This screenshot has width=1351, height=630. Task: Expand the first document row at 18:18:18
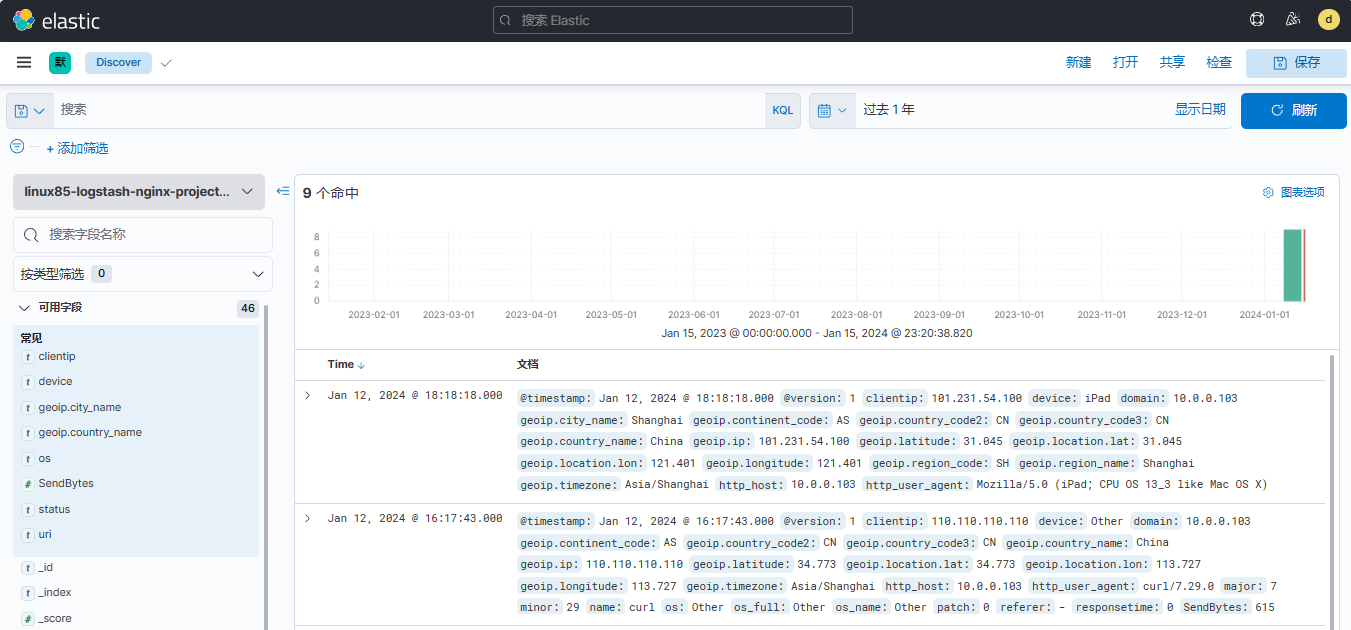point(308,396)
